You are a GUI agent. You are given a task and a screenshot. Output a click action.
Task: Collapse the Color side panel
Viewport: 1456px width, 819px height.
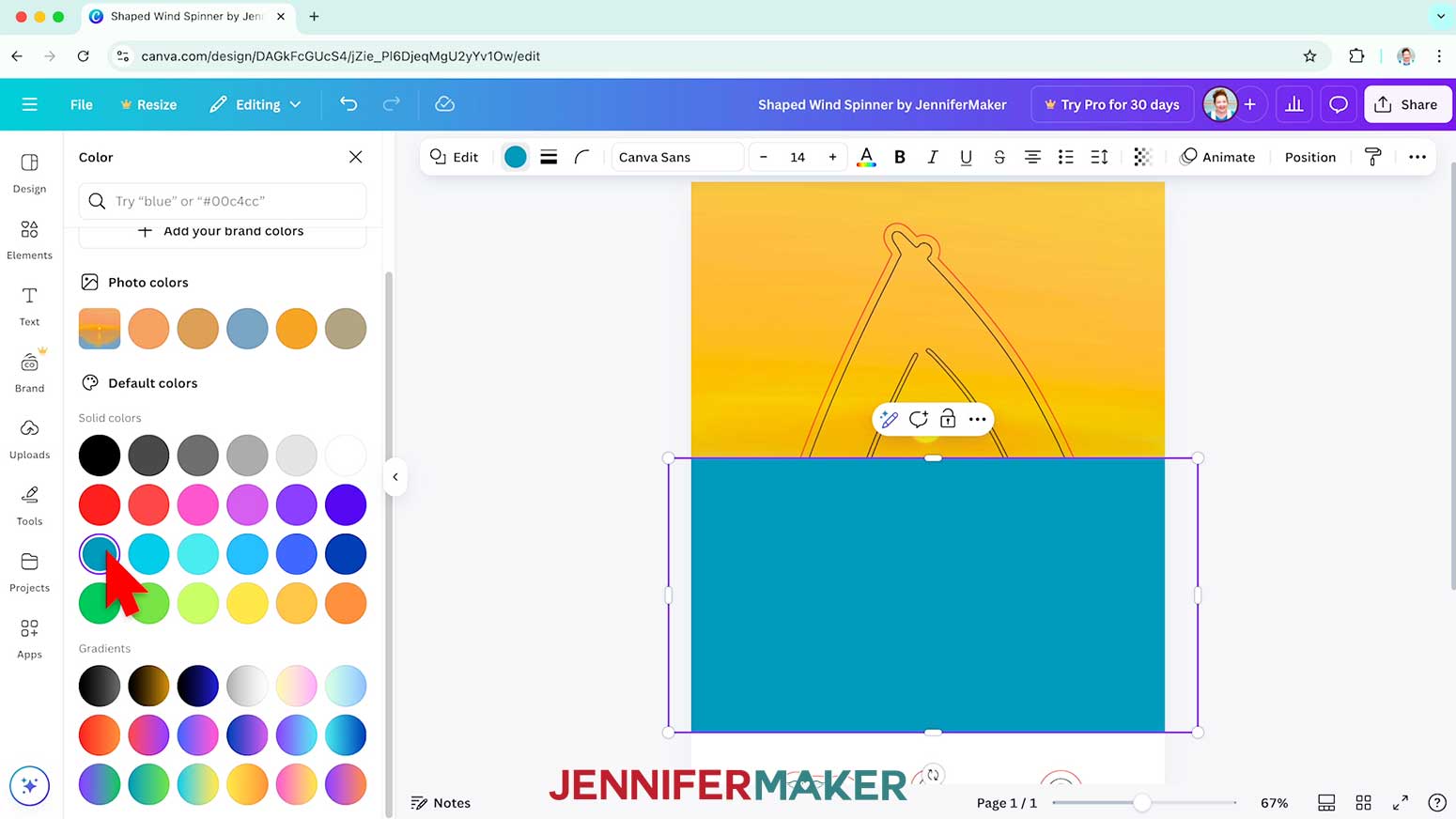pos(395,477)
